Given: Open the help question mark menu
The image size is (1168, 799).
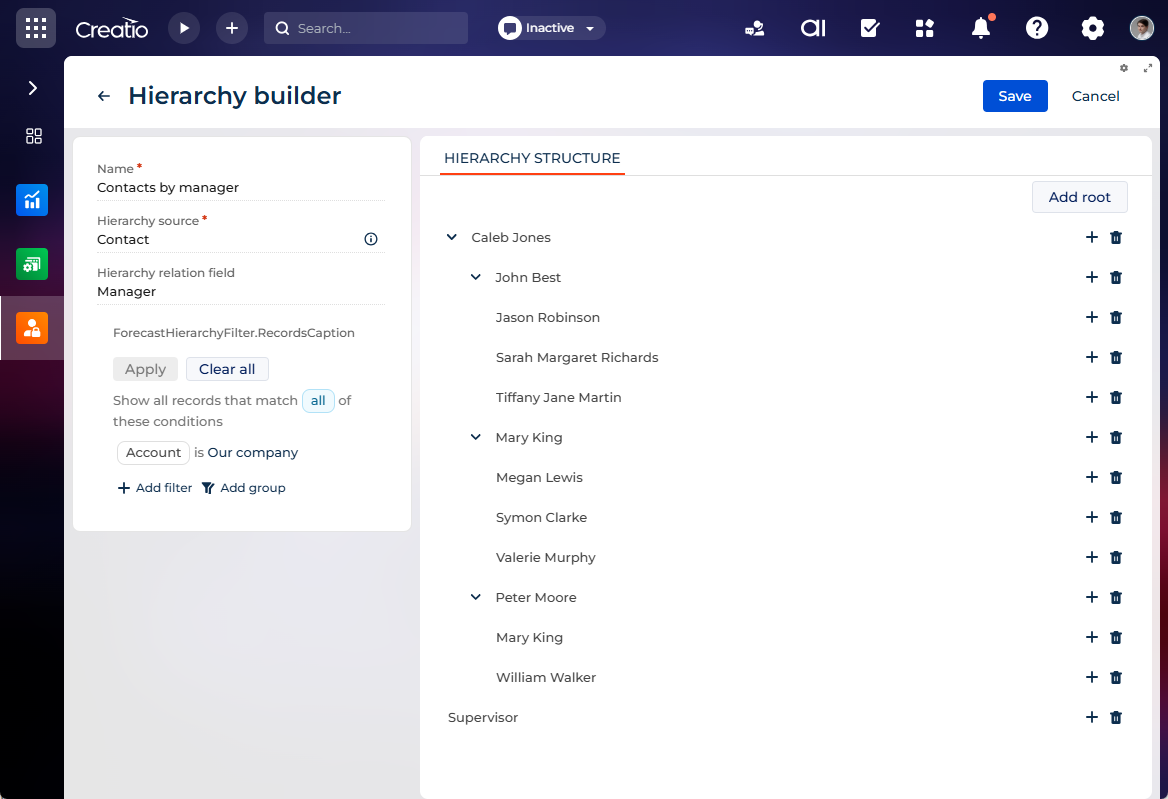Looking at the screenshot, I should (x=1037, y=28).
